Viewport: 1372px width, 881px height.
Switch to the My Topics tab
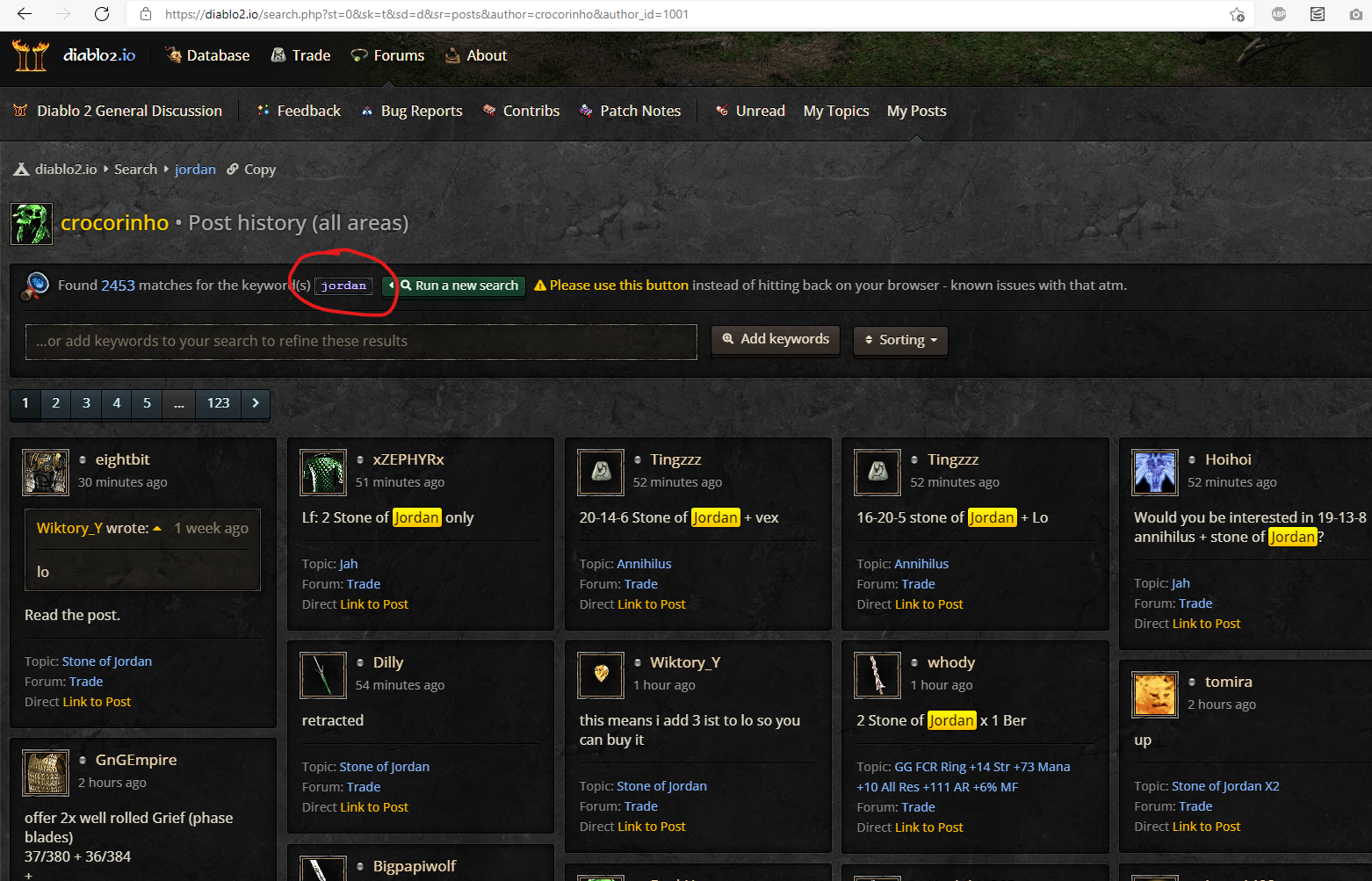835,111
